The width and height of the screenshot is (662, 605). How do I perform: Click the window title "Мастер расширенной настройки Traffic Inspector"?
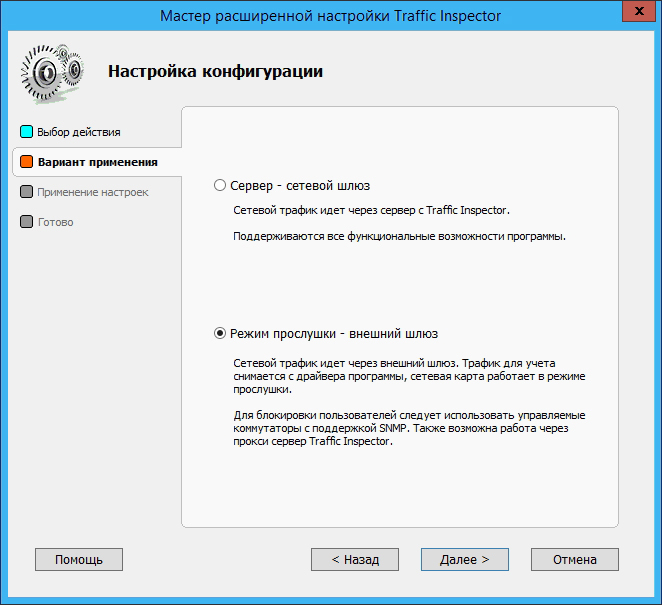pos(330,16)
